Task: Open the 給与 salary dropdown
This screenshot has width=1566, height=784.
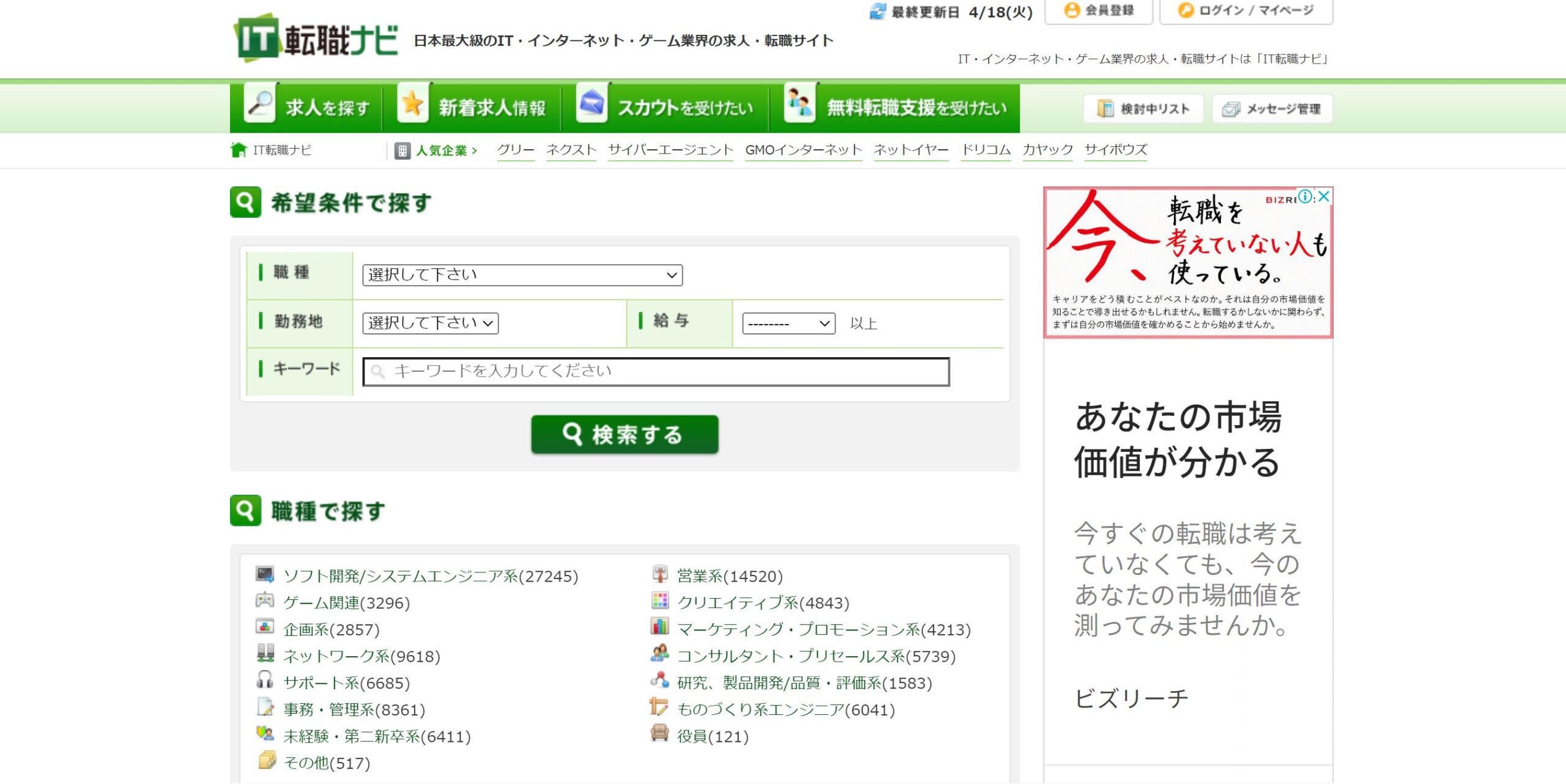Action: coord(788,324)
